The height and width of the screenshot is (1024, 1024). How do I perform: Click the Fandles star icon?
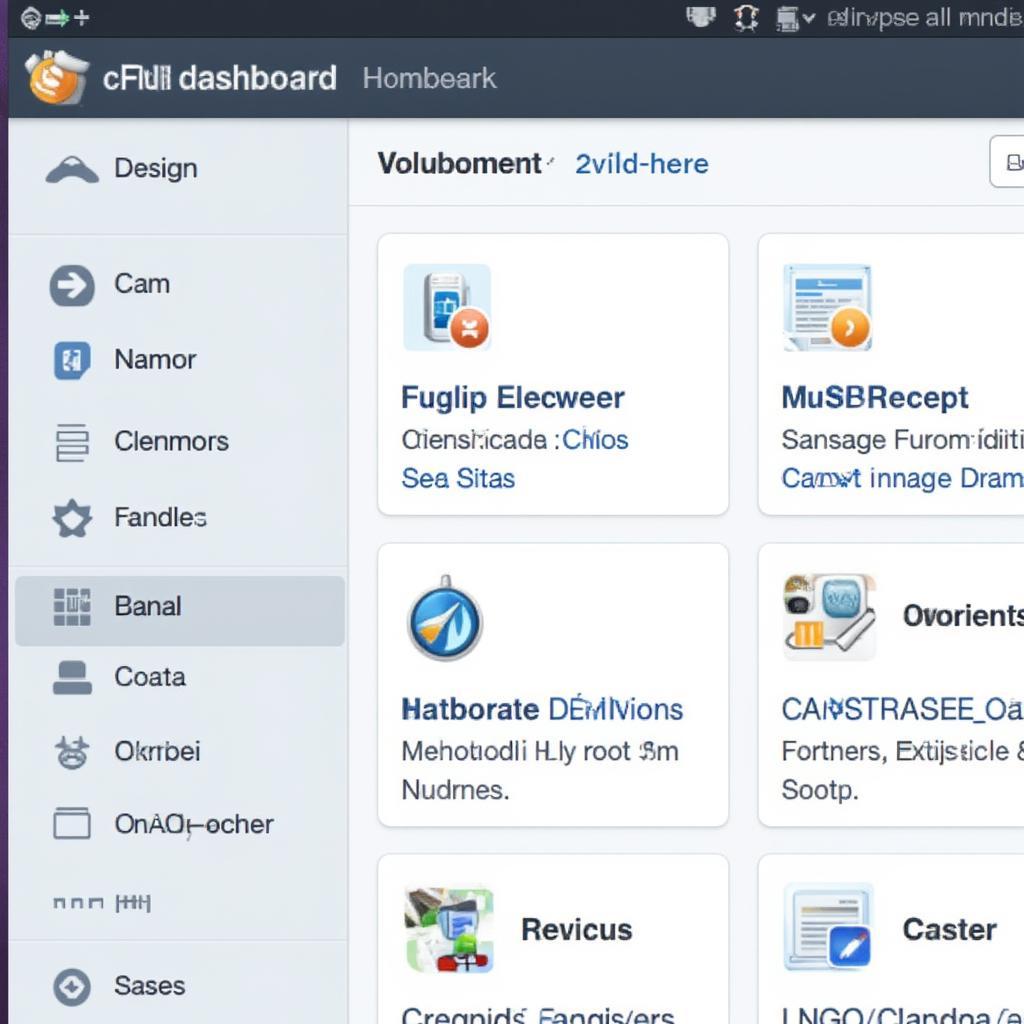(72, 519)
